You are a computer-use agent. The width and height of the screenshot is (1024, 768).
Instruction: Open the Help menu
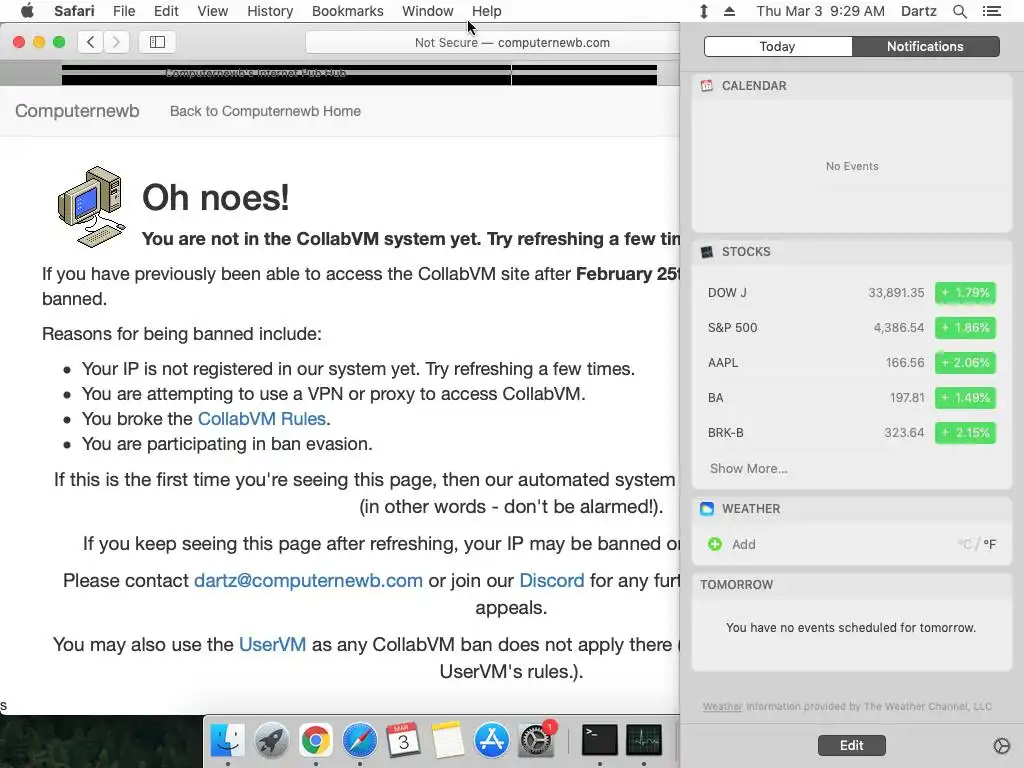487,11
